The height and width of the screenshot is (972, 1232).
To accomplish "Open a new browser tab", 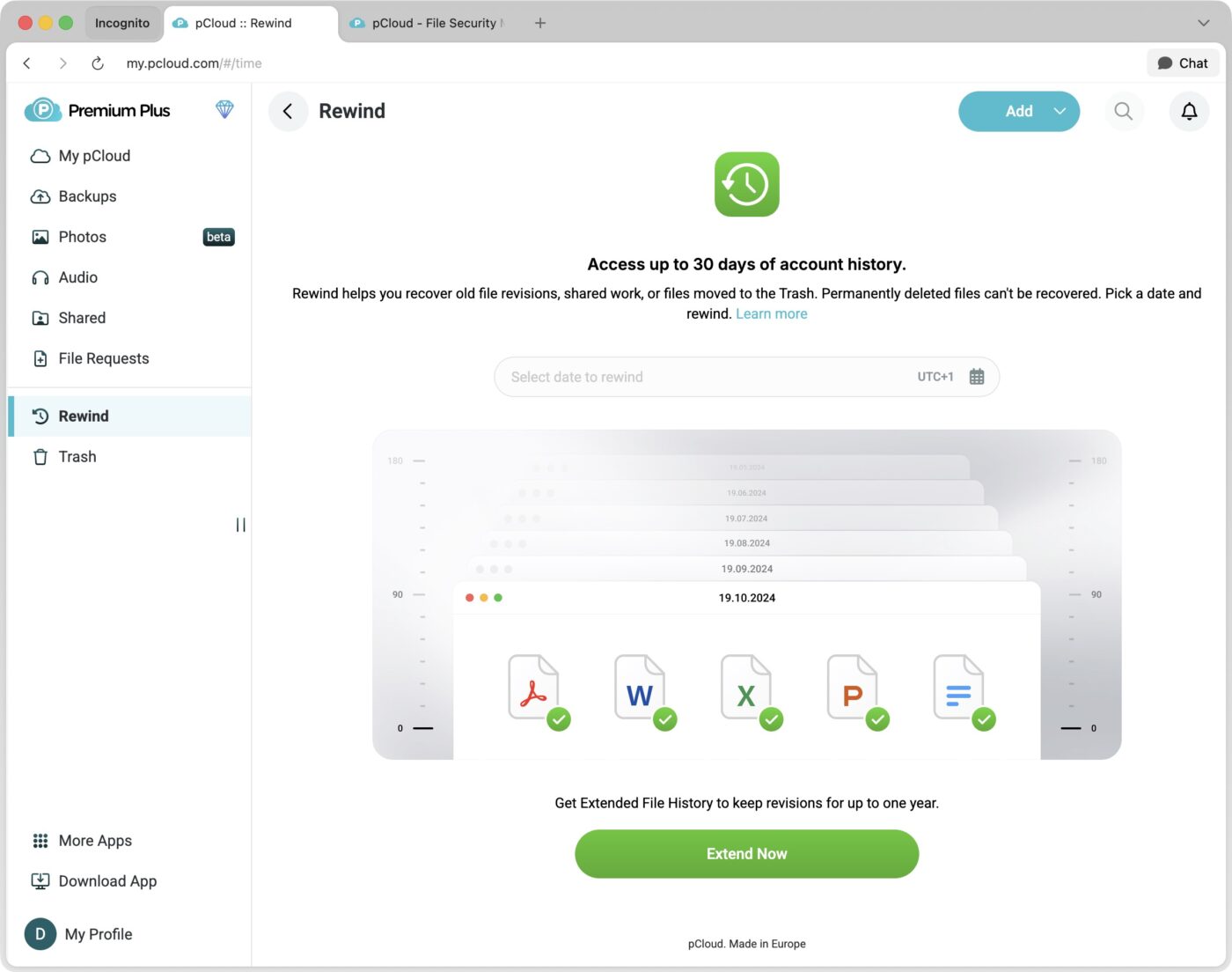I will pyautogui.click(x=540, y=23).
